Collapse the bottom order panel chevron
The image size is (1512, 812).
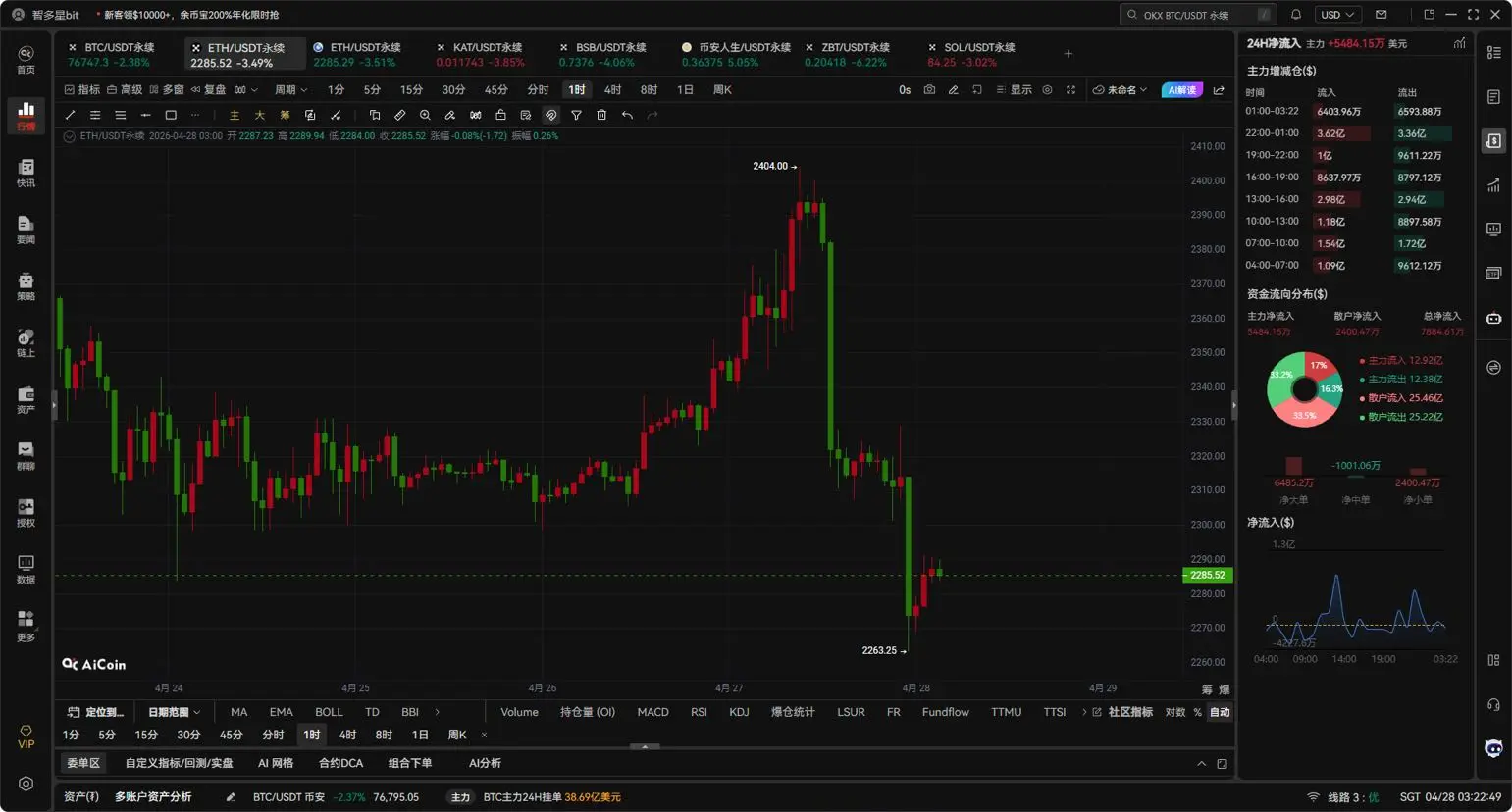tap(1201, 763)
